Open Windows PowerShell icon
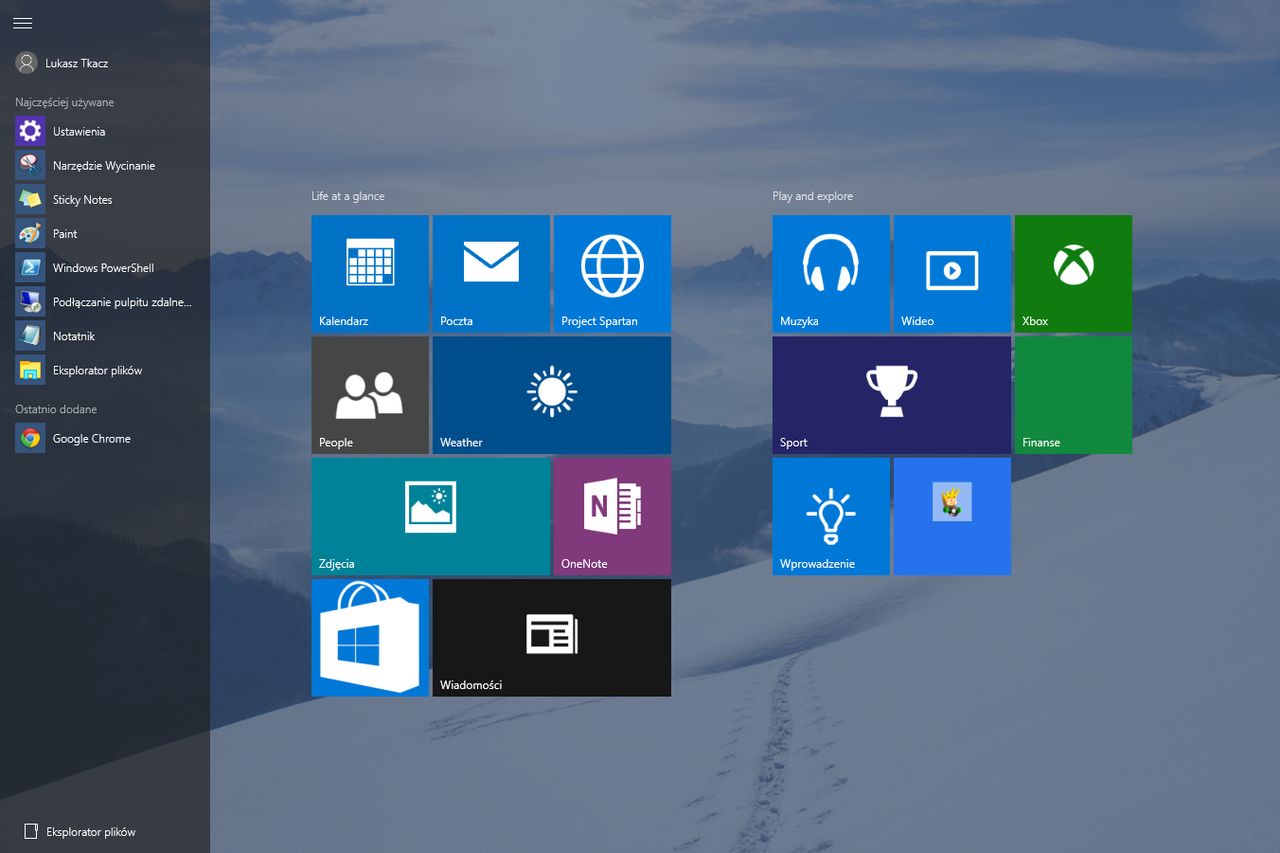 pyautogui.click(x=30, y=267)
